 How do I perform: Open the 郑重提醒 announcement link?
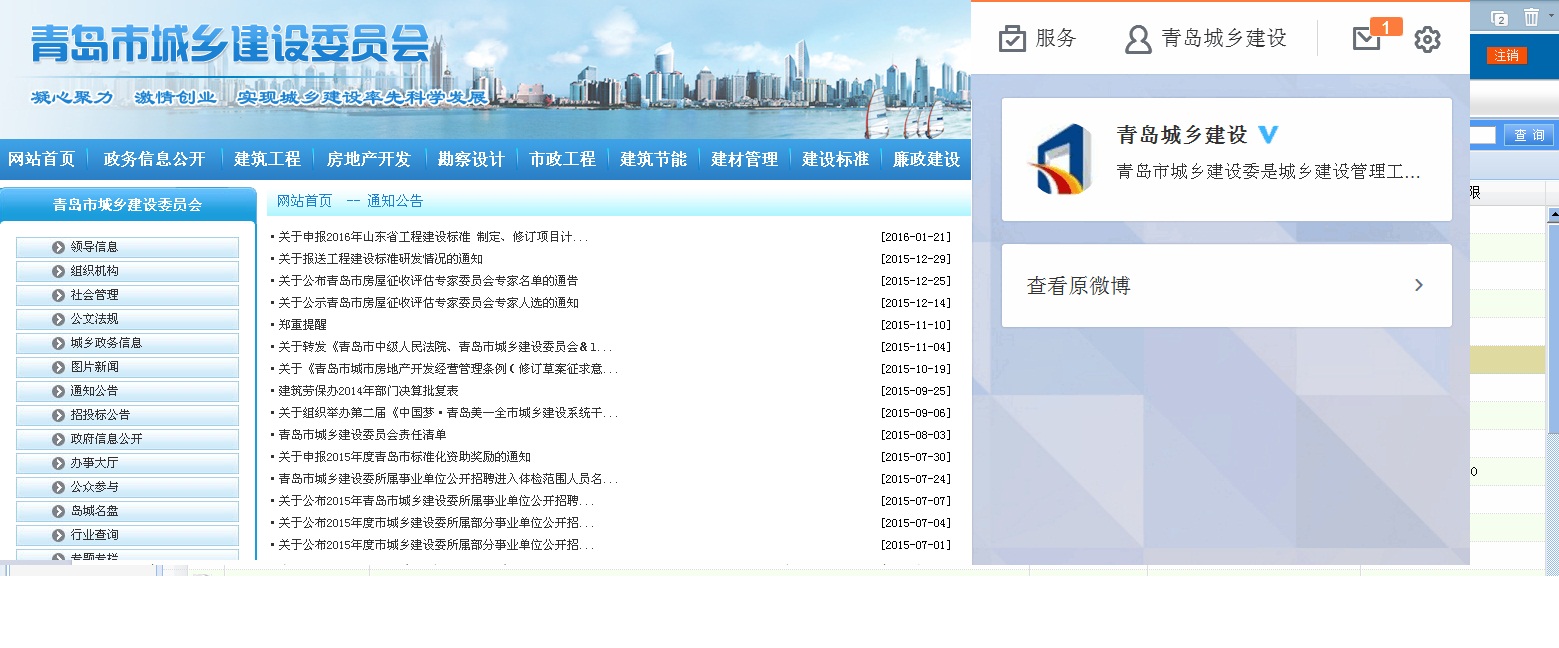(301, 325)
